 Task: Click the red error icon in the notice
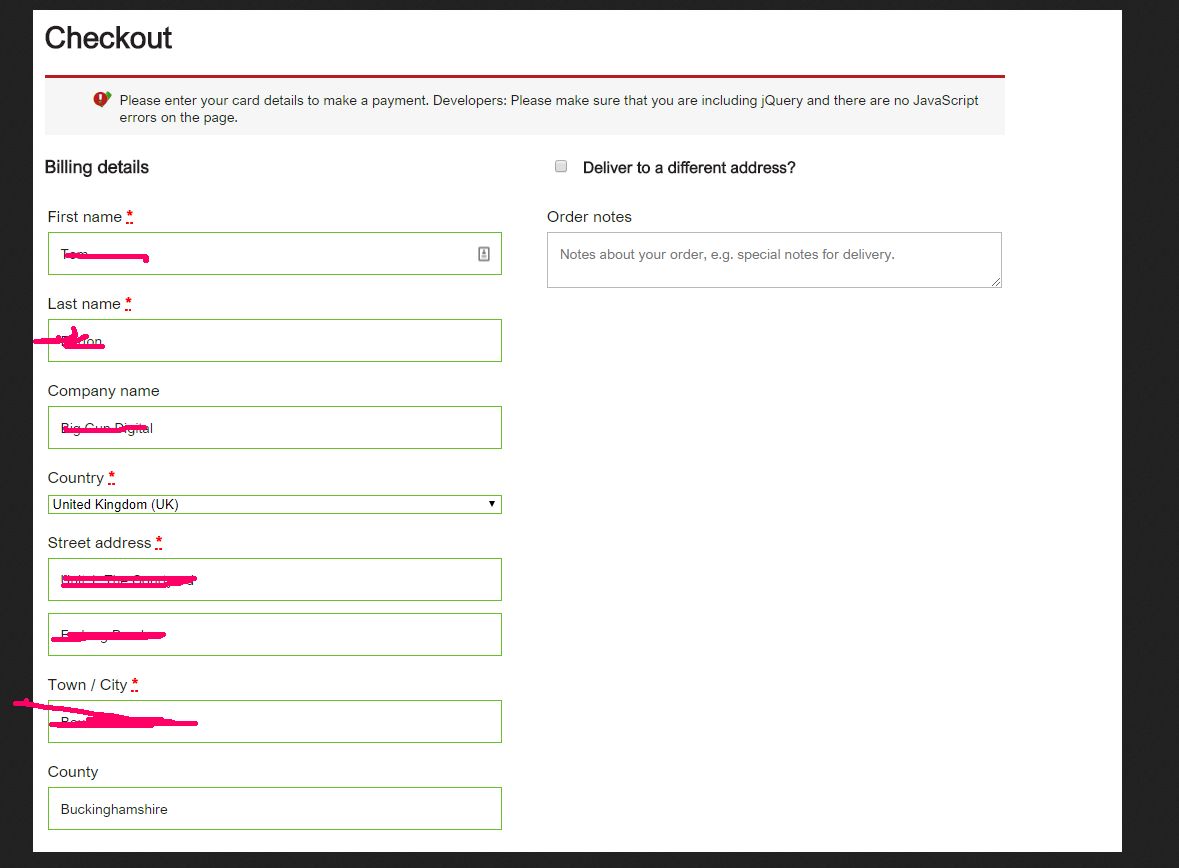[102, 99]
